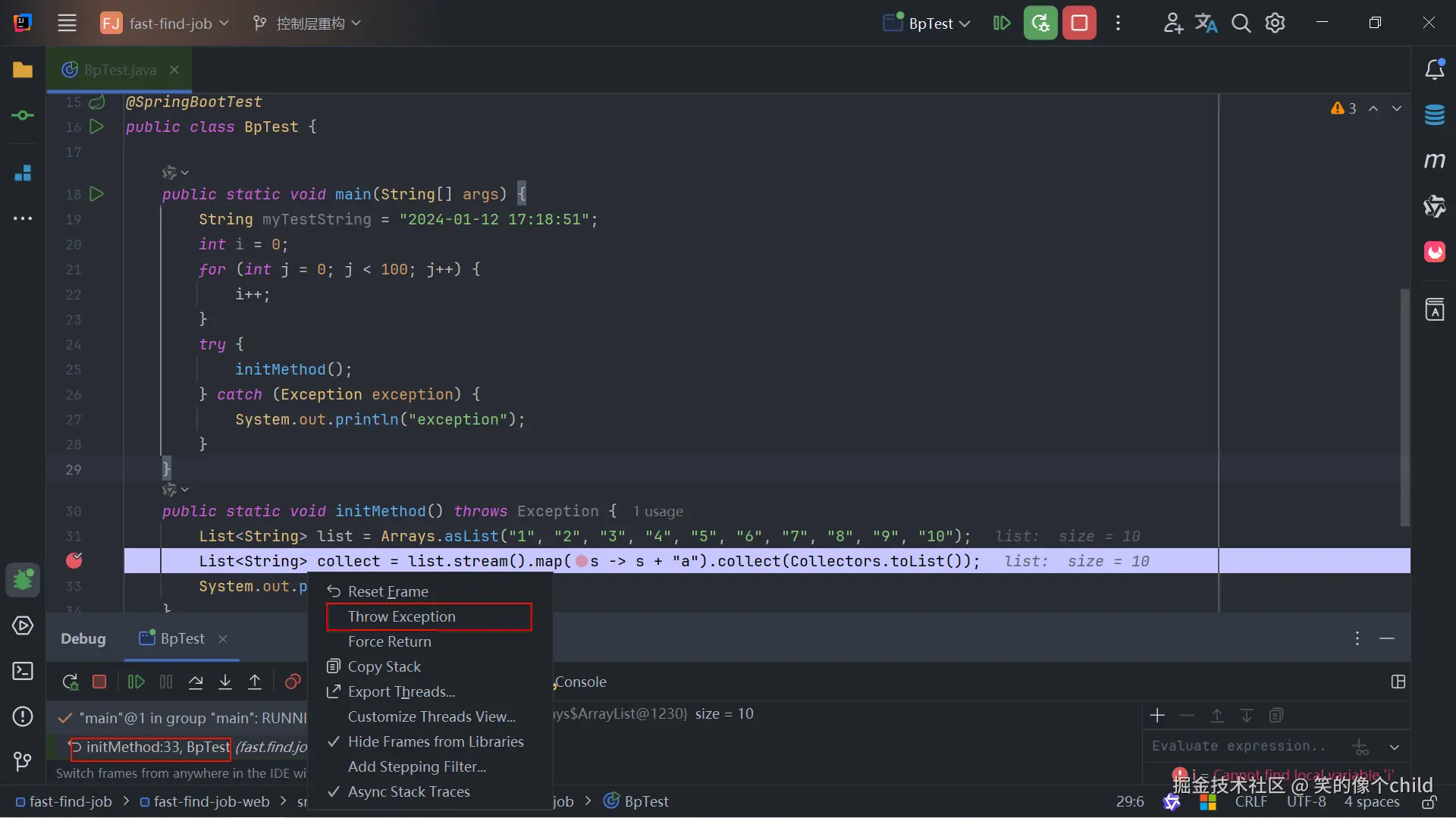The image size is (1456, 818).
Task: Open the Project folder tool window
Action: [x=23, y=70]
